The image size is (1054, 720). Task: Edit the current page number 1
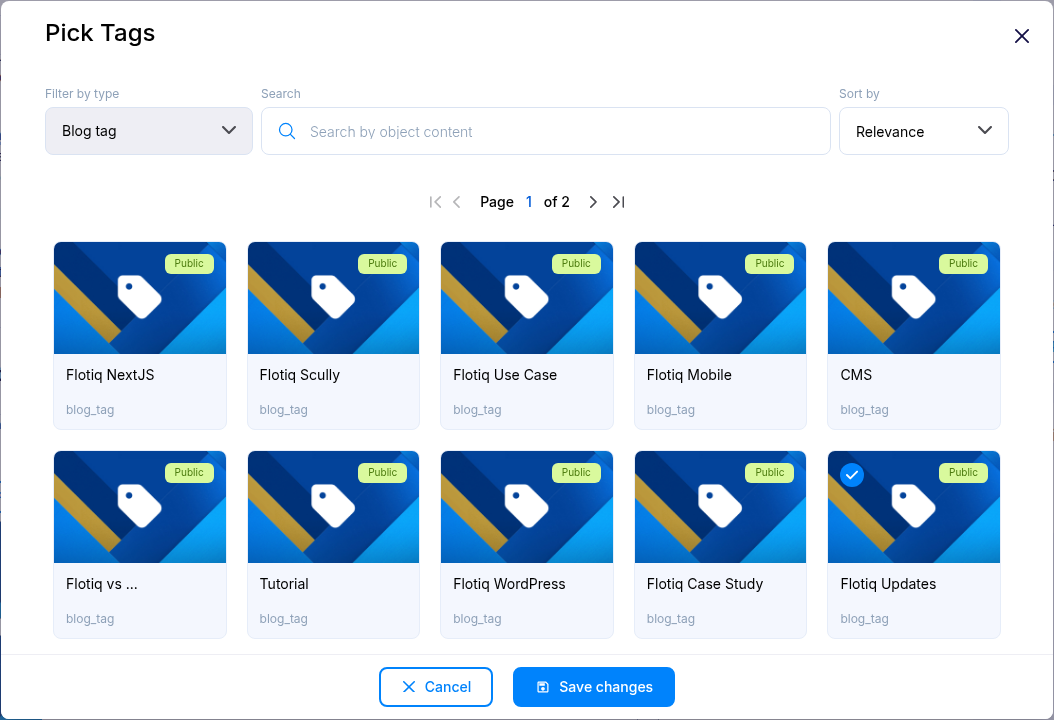point(529,202)
